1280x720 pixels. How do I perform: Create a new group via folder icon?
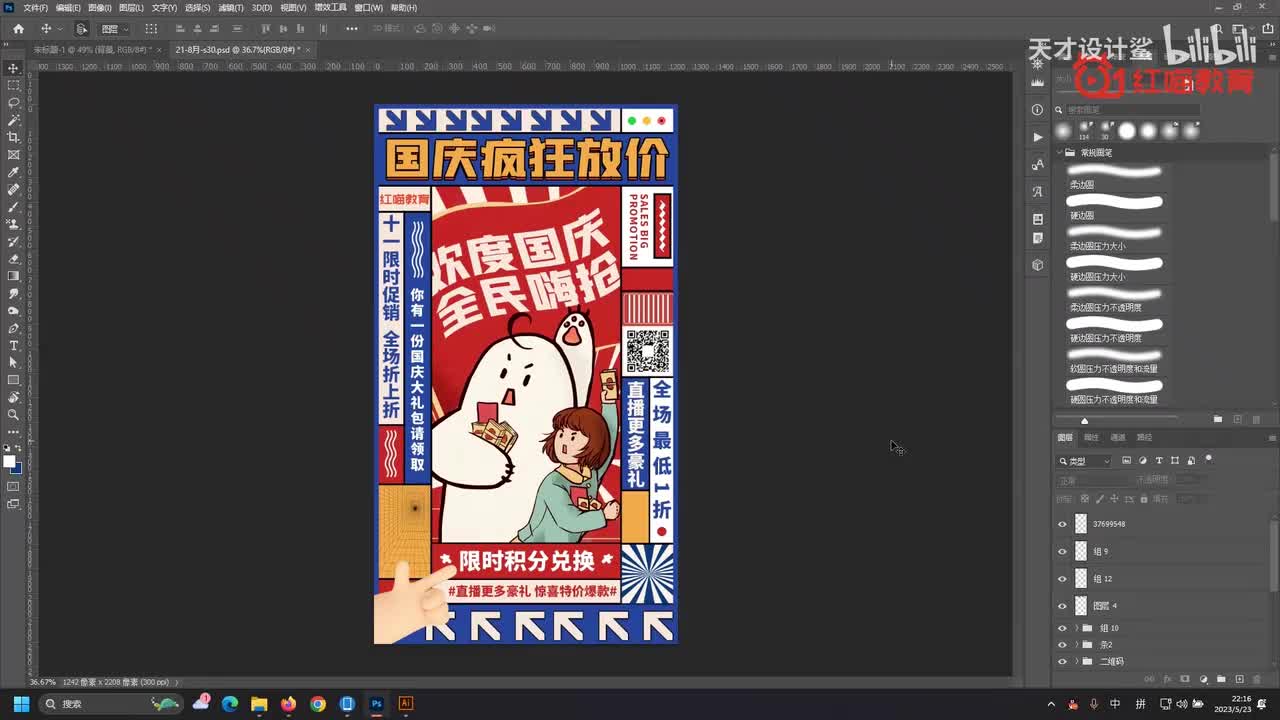pyautogui.click(x=1221, y=679)
